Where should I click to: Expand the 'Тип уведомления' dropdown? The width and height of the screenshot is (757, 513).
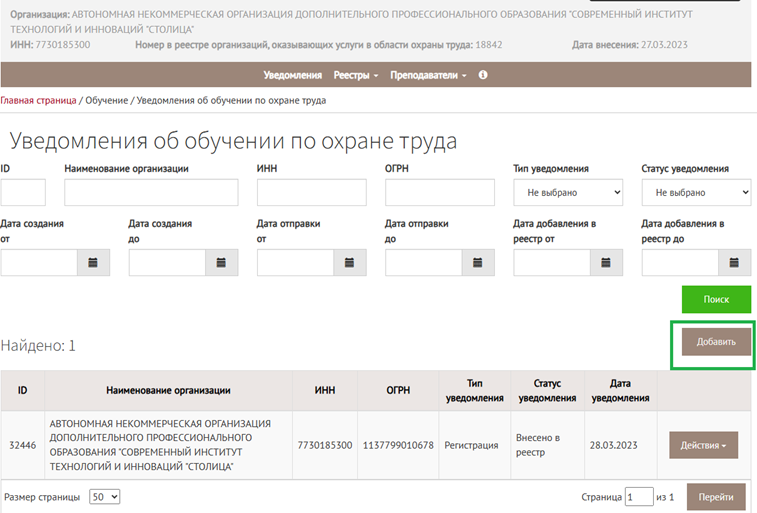[567, 192]
